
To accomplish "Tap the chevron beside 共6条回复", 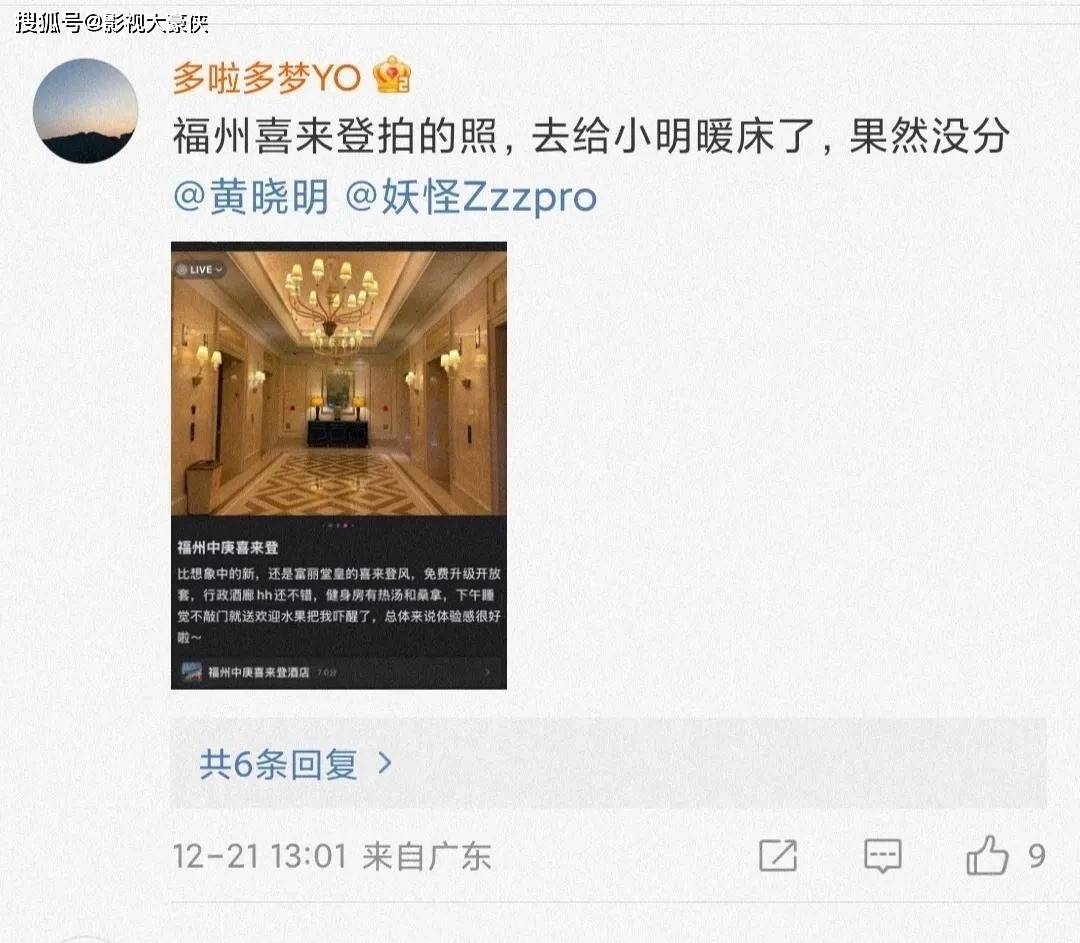I will pyautogui.click(x=385, y=763).
